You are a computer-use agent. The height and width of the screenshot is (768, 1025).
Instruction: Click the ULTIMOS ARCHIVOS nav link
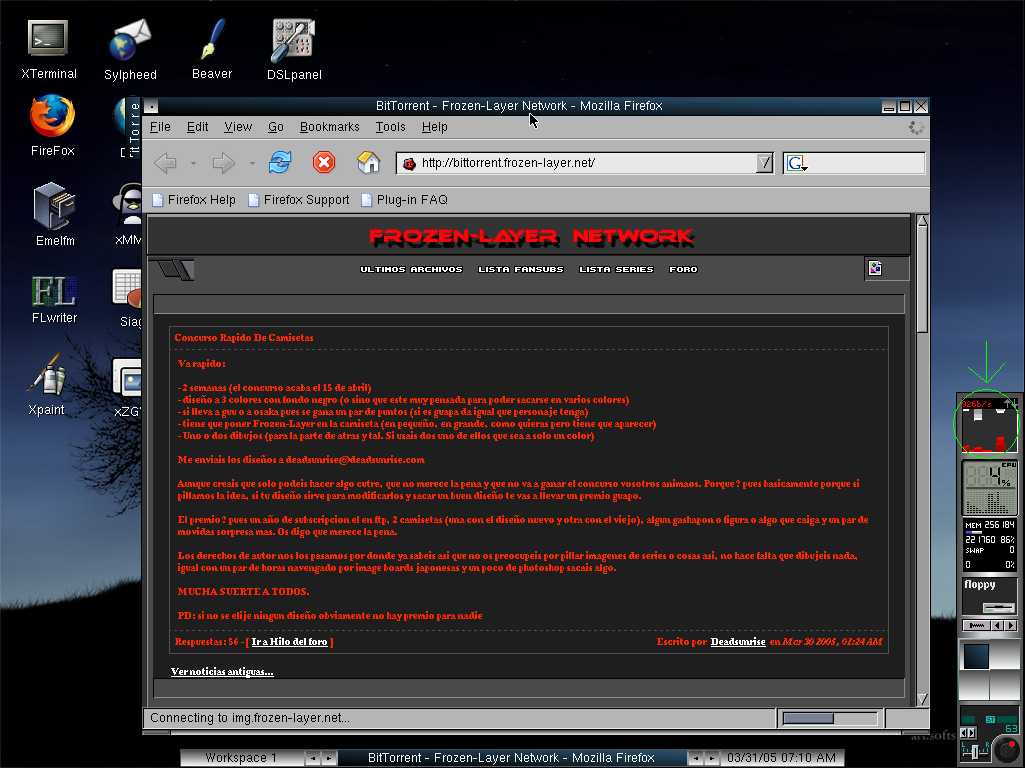pos(411,269)
